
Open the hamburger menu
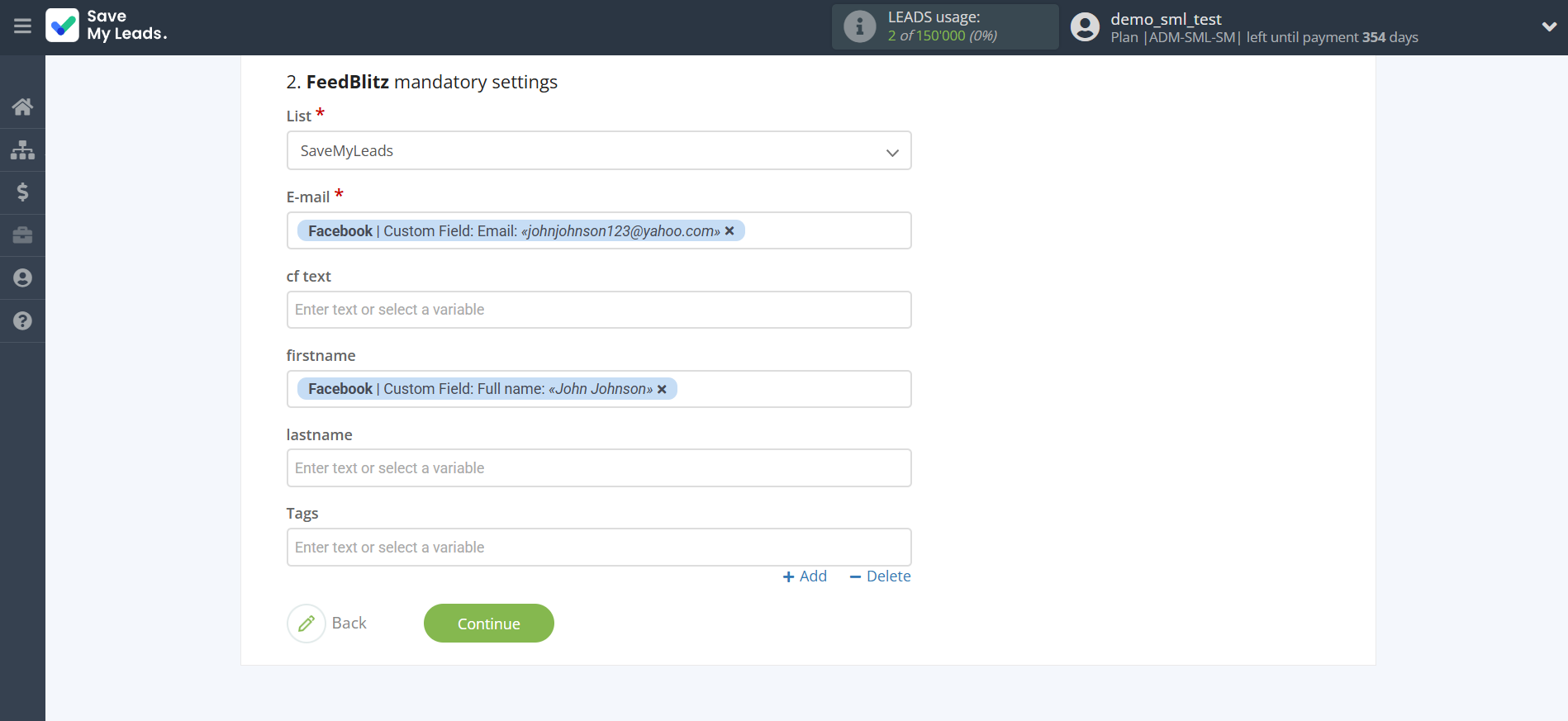(x=22, y=26)
